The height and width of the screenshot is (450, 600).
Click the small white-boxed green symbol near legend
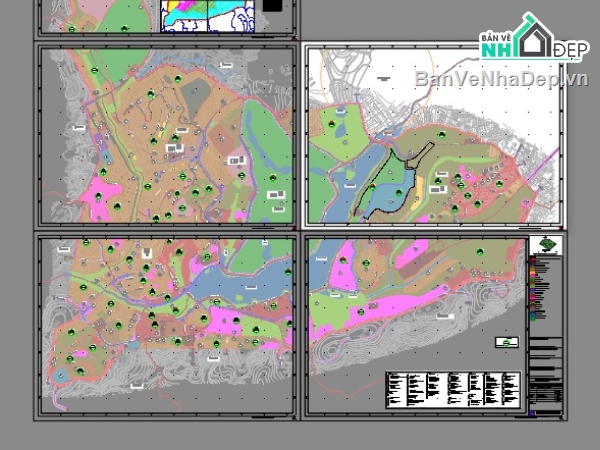508,342
